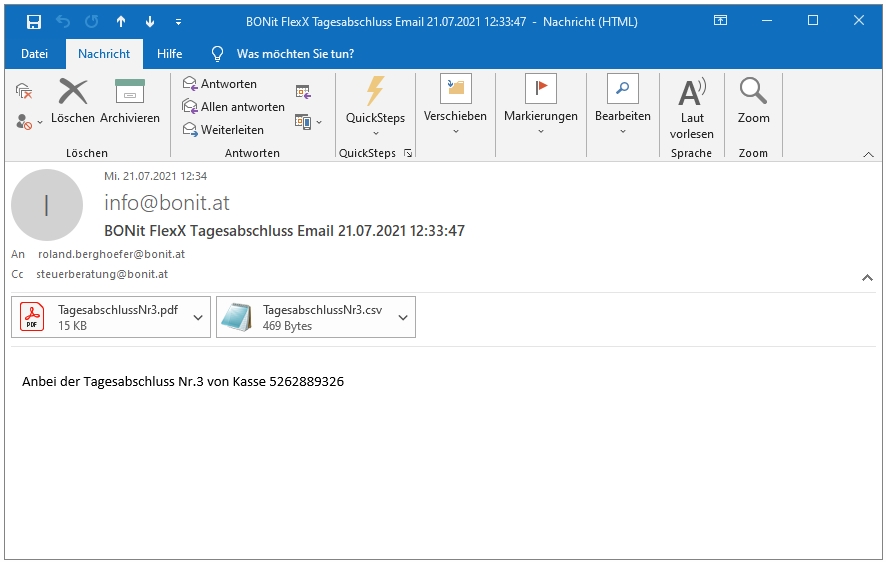This screenshot has width=886, height=562.
Task: Open dropdown for TagesabschlussNr3.pdf attachment
Action: pos(198,317)
